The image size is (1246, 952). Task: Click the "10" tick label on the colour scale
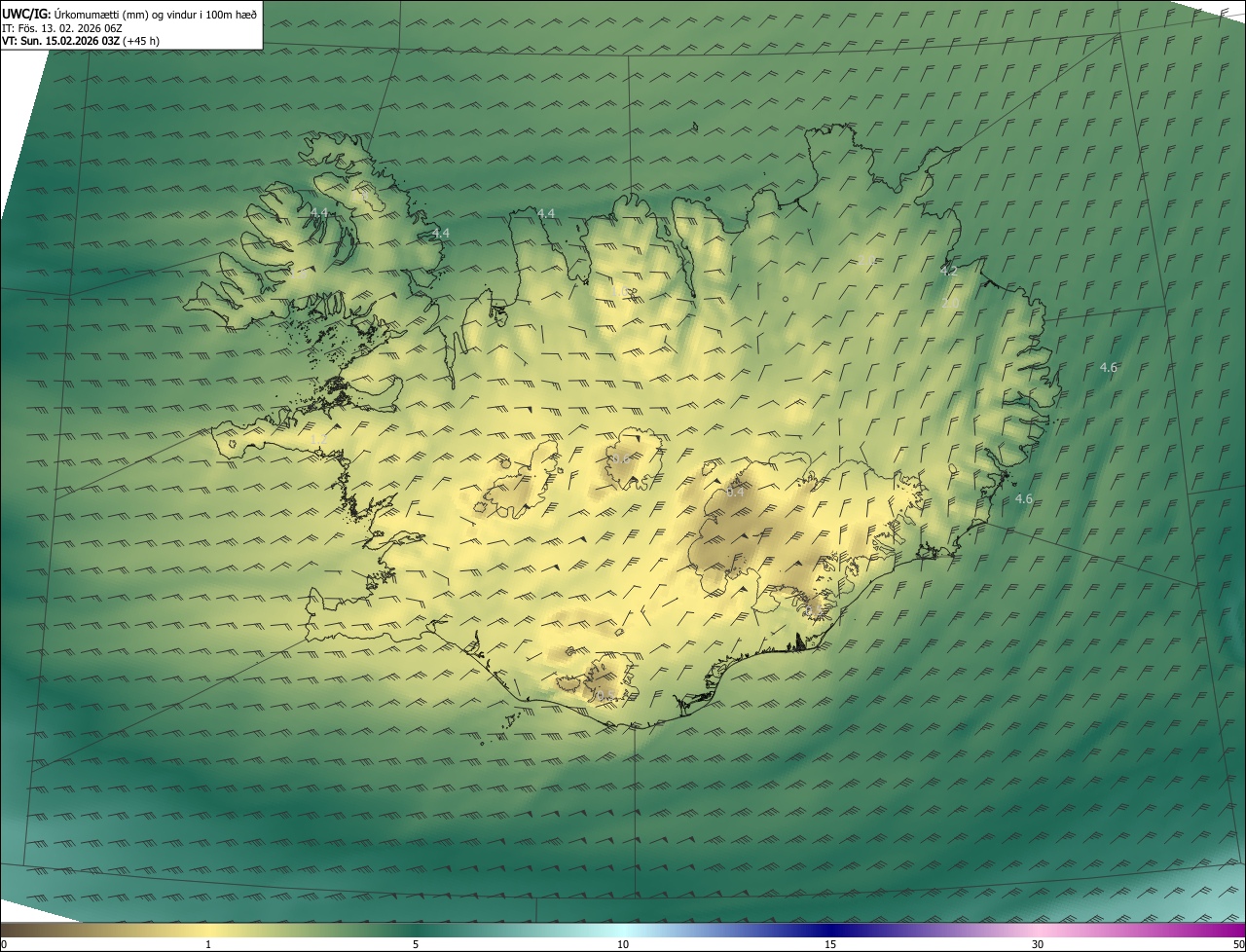click(623, 944)
